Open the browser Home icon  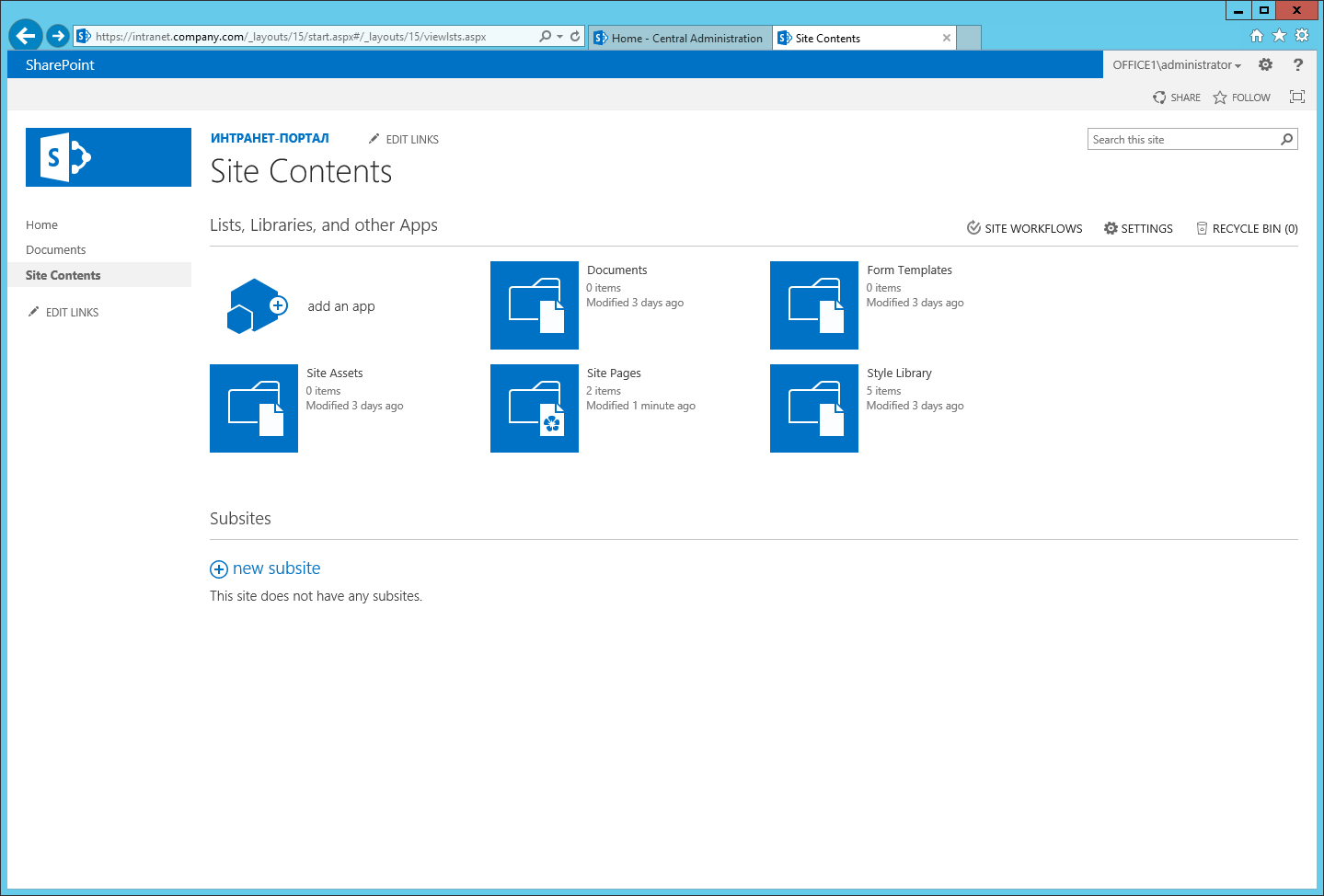point(1257,36)
